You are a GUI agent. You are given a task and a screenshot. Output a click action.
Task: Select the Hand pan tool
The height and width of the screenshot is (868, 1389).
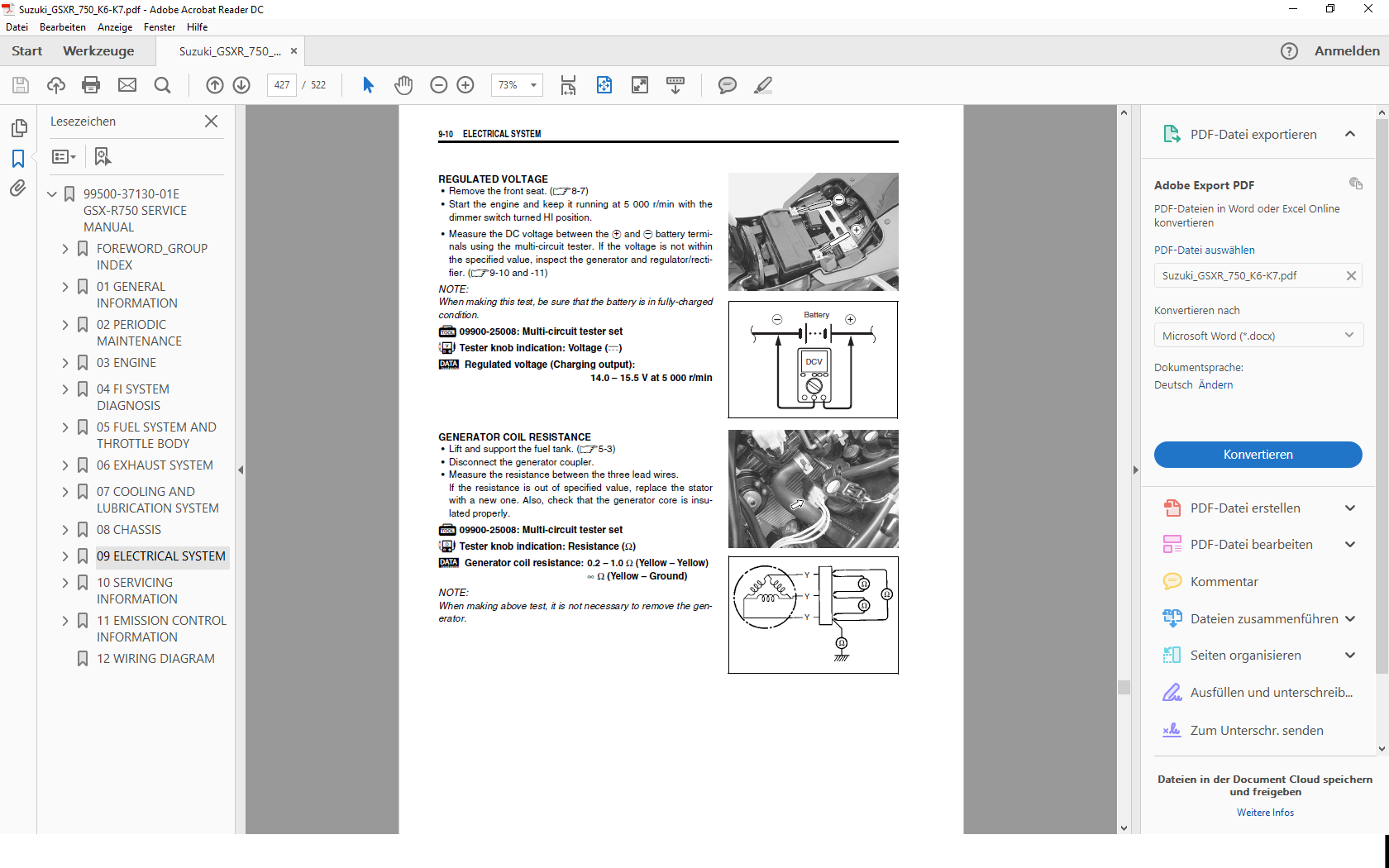tap(403, 85)
